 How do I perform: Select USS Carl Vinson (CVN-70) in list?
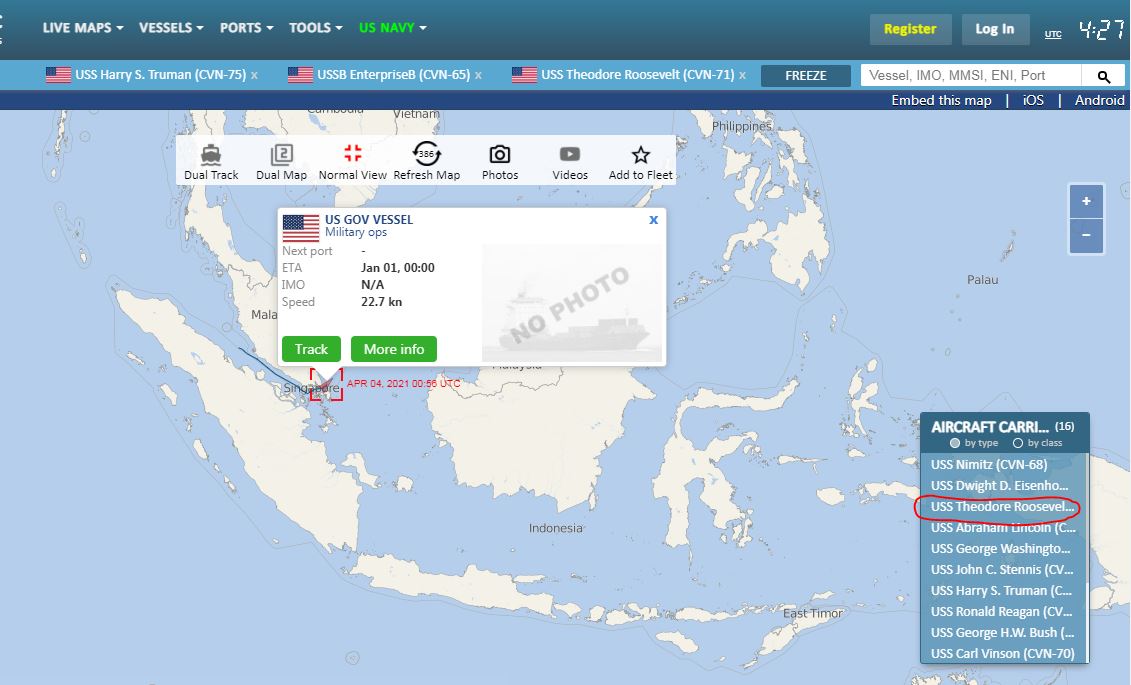(1004, 653)
